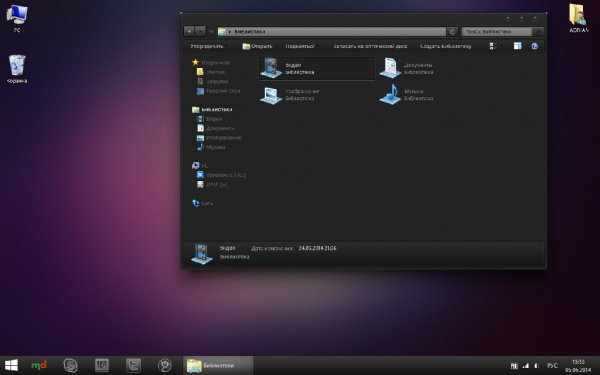Focus the Поиск: Библиотеки search field
The height and width of the screenshot is (375, 600).
point(496,31)
